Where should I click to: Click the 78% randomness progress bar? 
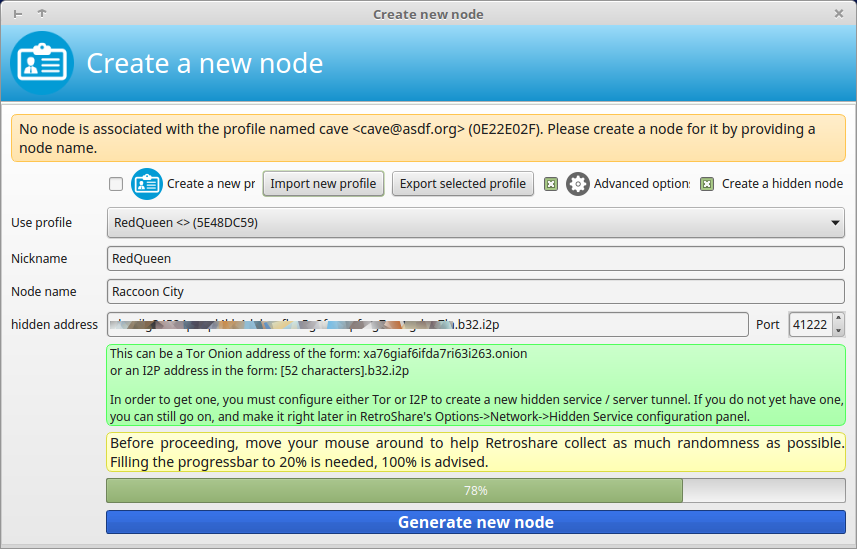pos(476,490)
